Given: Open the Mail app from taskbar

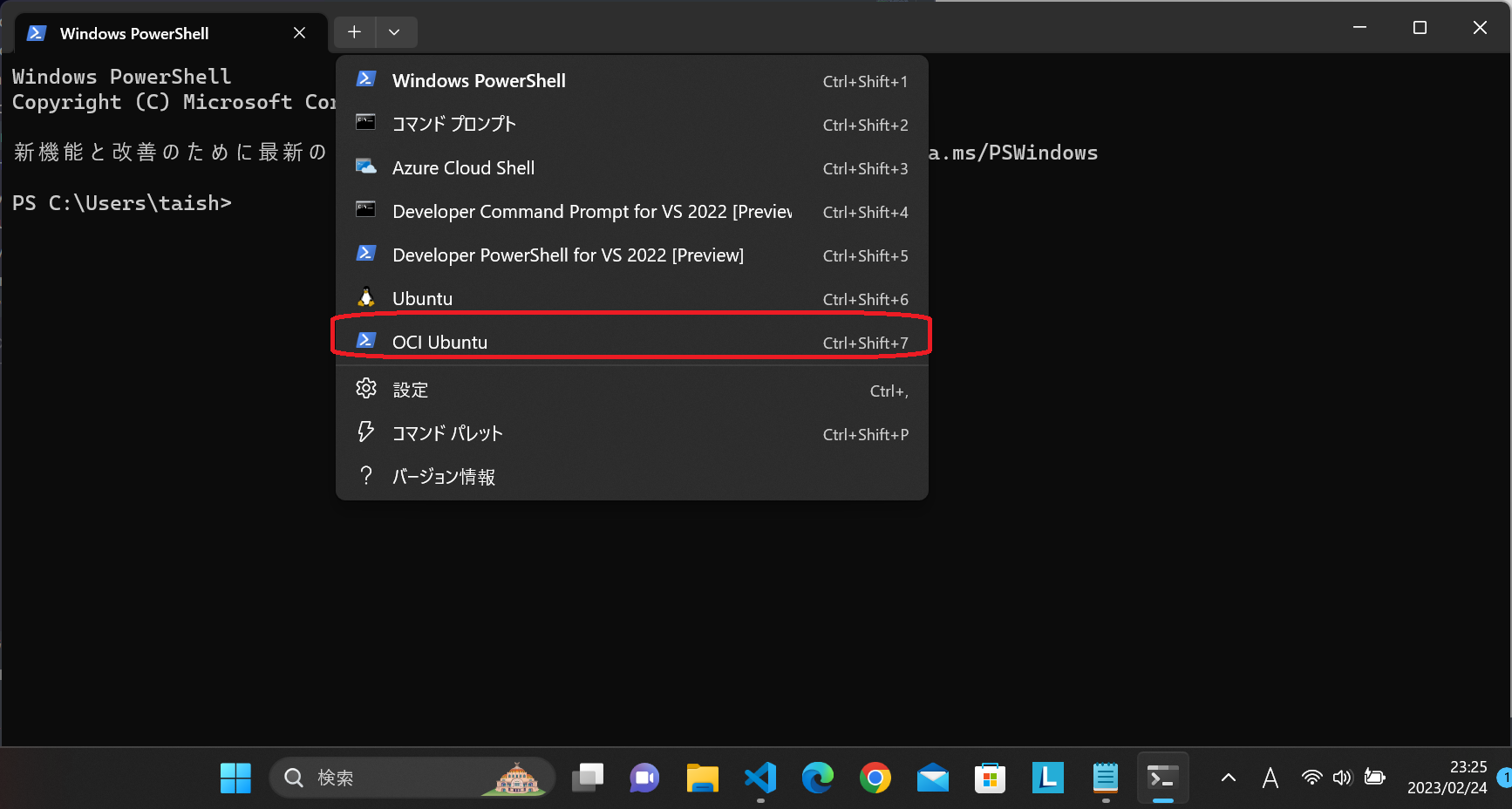Looking at the screenshot, I should [x=933, y=778].
